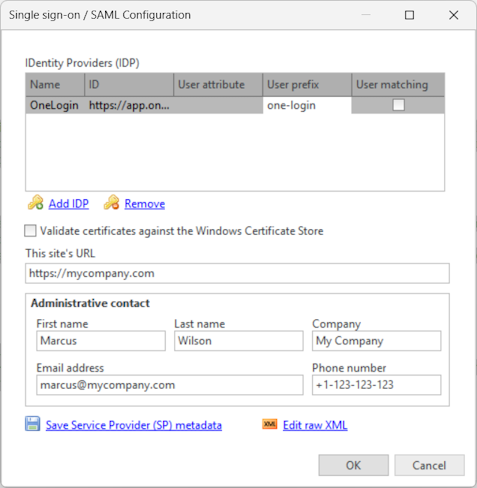This screenshot has width=477, height=488.
Task: Toggle User matching checkbox for OneLogin
Action: (x=398, y=105)
